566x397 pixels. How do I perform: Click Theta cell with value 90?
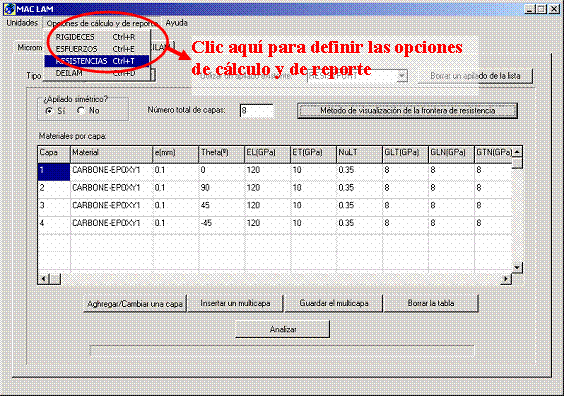221,189
